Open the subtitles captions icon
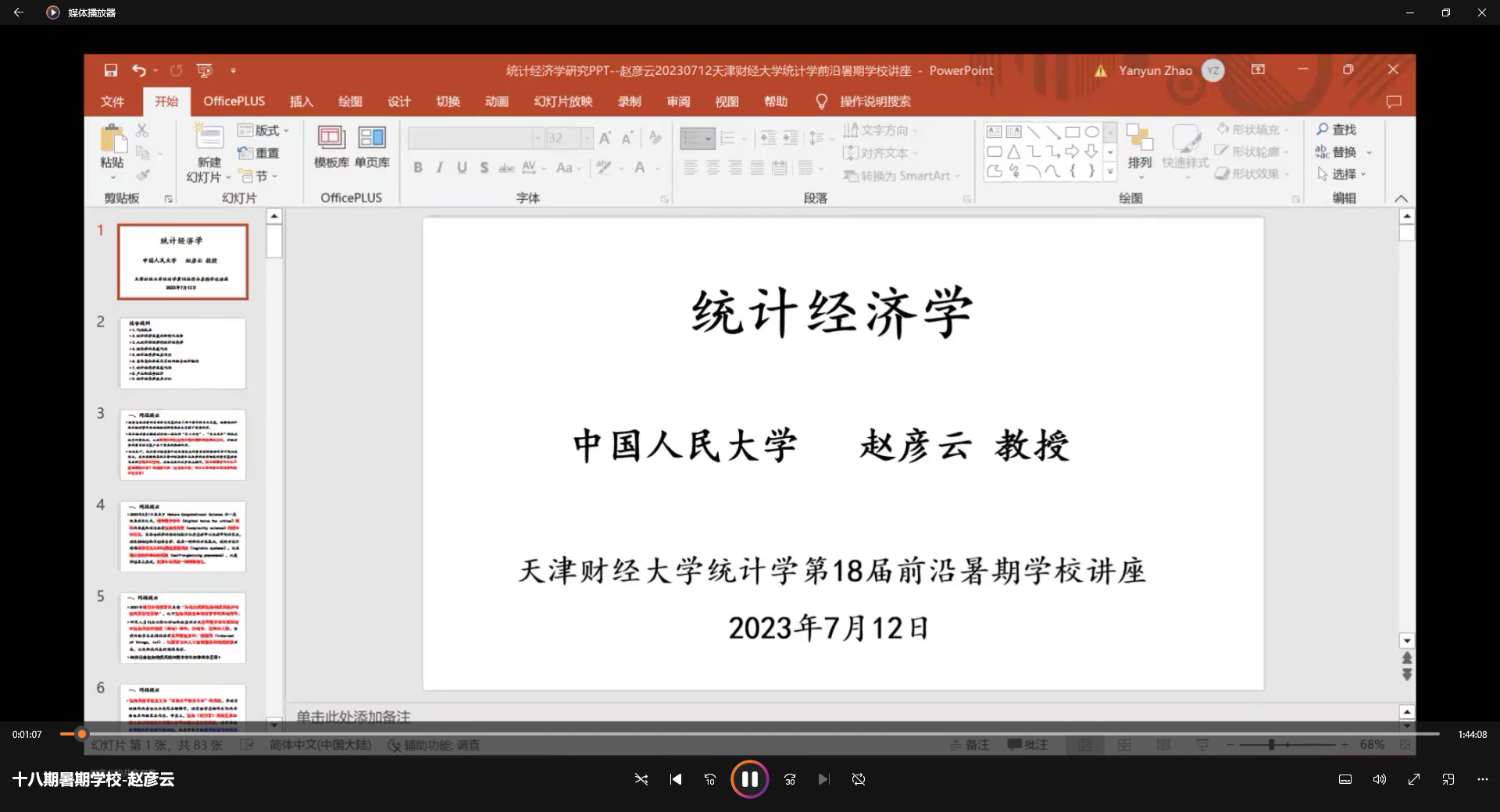This screenshot has height=812, width=1500. (x=1345, y=779)
